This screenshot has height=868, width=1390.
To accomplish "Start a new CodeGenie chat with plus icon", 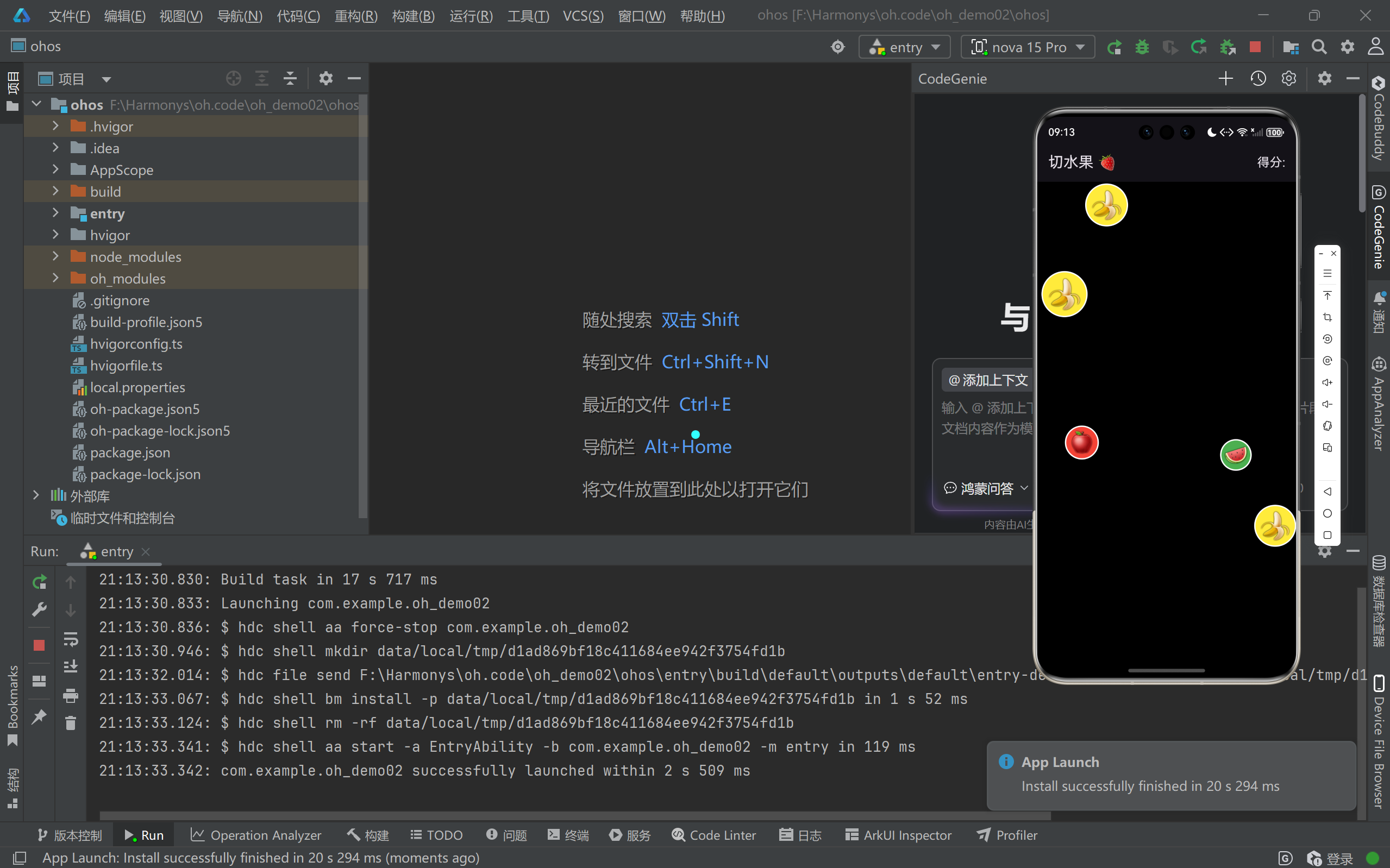I will pos(1225,79).
